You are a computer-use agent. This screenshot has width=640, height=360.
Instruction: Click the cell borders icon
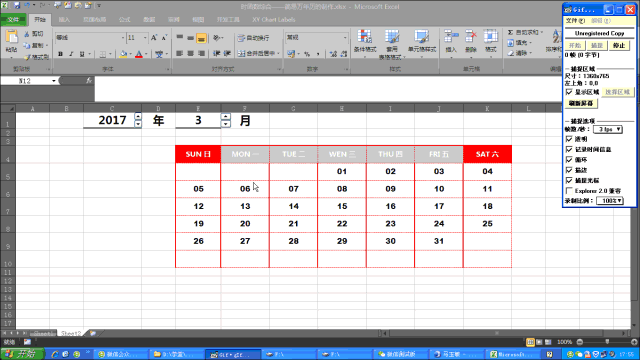click(103, 54)
